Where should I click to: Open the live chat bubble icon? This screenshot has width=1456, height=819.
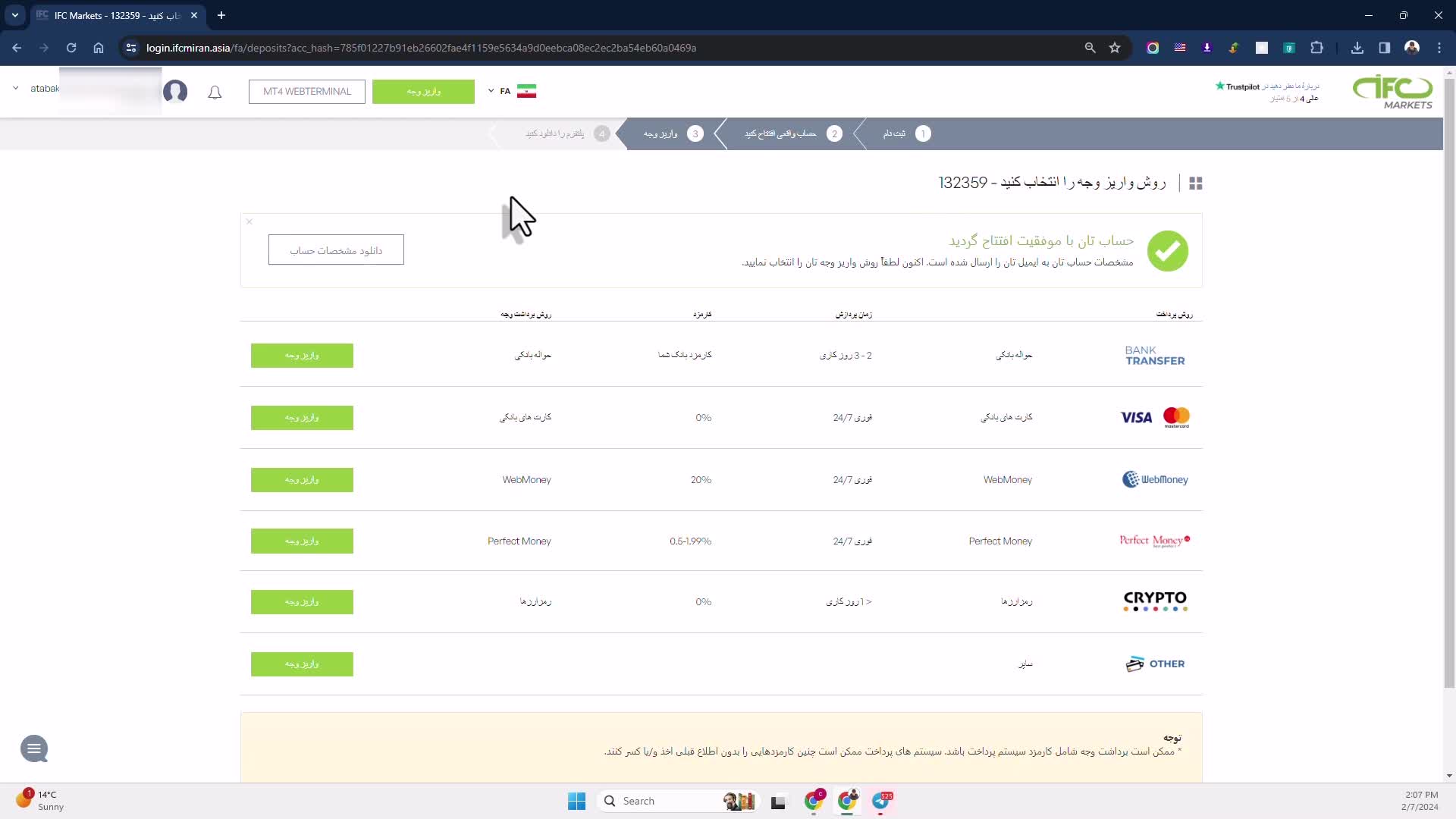tap(34, 749)
